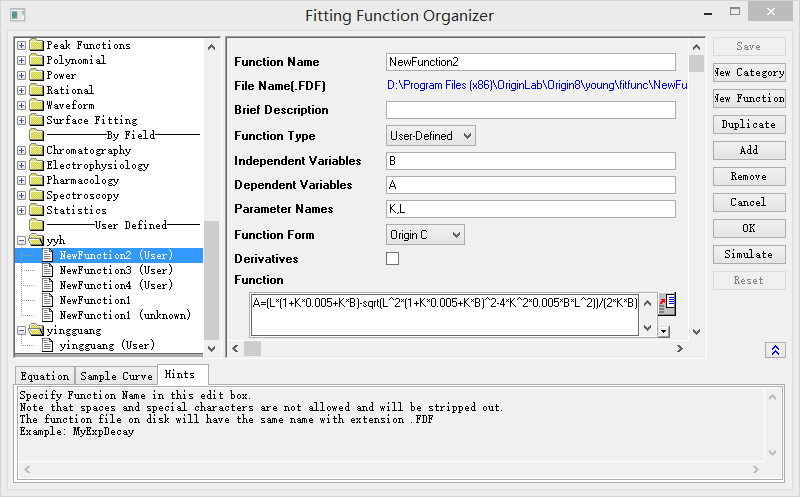This screenshot has width=800, height=497.
Task: Expand the Chromatography category
Action: (x=22, y=150)
